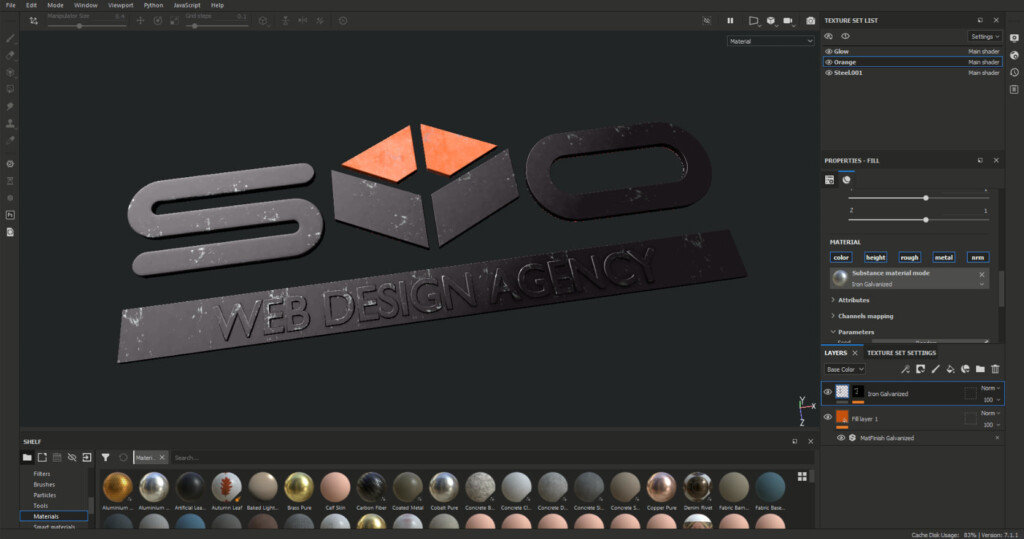Toggle visibility of Orange texture set

tap(829, 62)
